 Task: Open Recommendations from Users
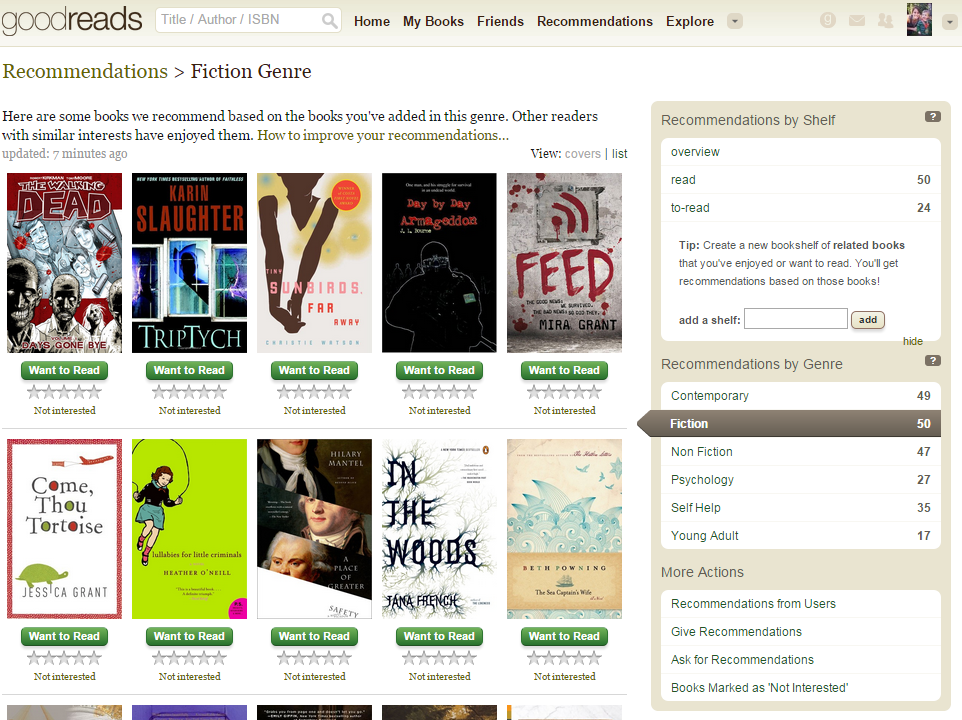tap(801, 603)
